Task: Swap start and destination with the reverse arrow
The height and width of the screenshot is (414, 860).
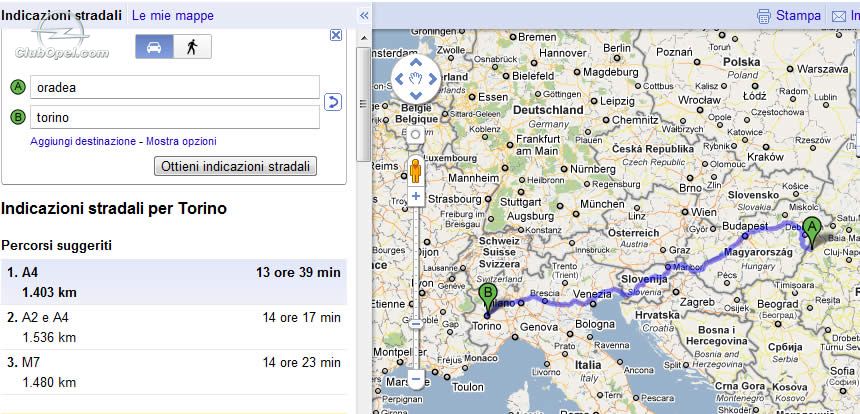Action: tap(333, 102)
